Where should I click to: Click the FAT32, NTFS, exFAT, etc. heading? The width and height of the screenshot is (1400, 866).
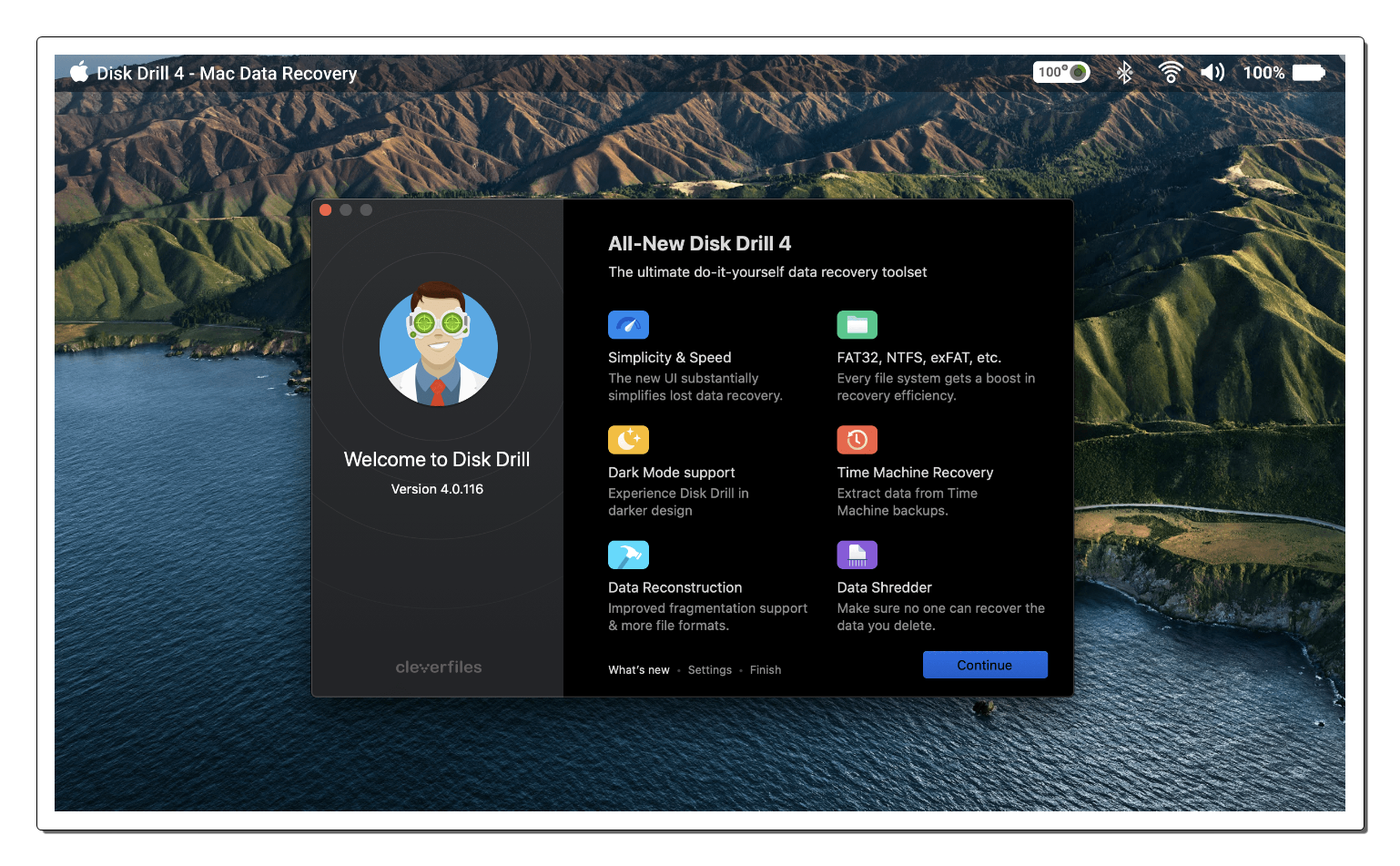(919, 358)
